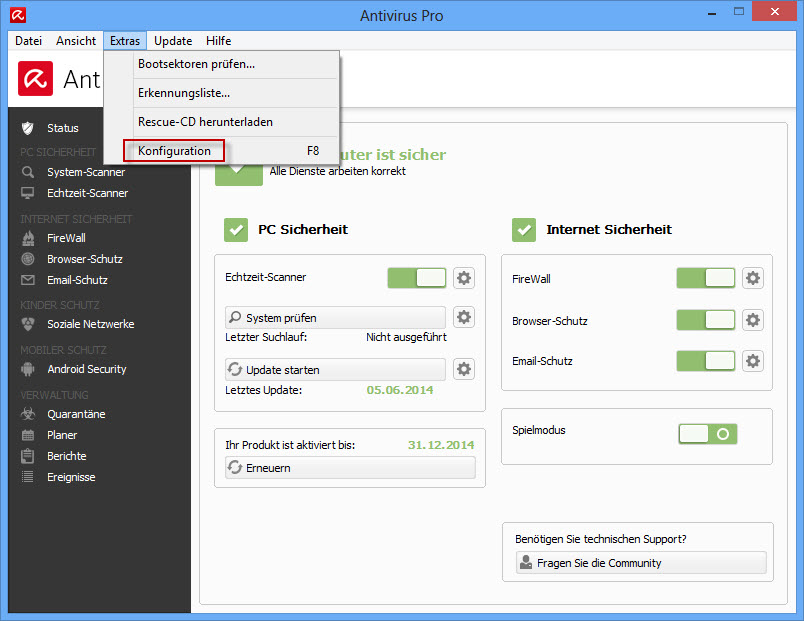This screenshot has height=621, width=804.
Task: Open Berichte in the sidebar
Action: click(67, 456)
